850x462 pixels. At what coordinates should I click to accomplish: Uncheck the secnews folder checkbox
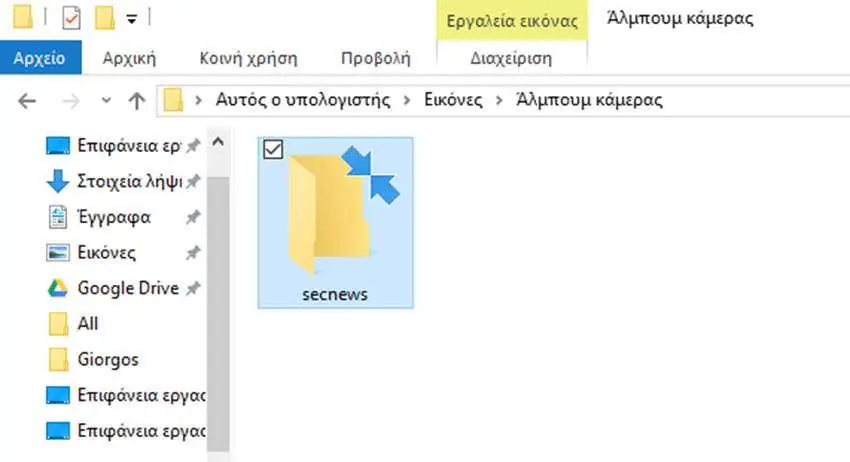(x=273, y=149)
